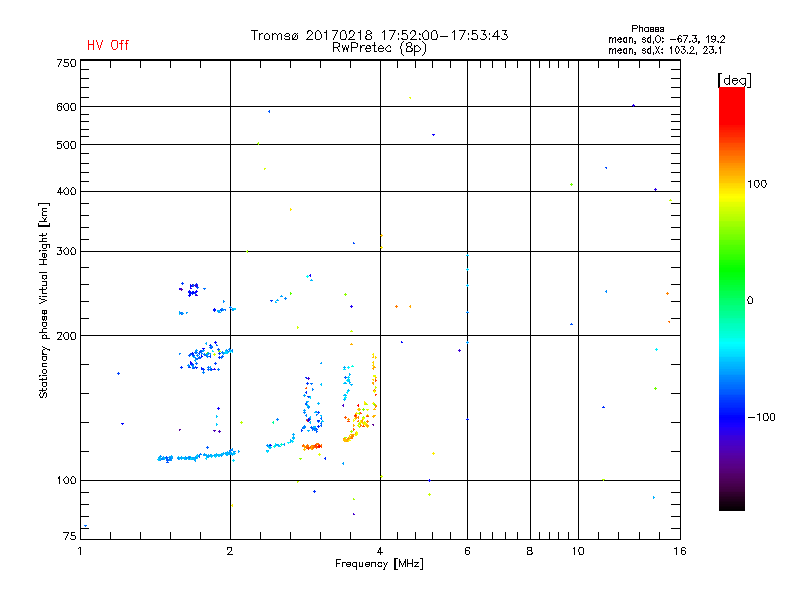Click the 'Frequency [MHz]' axis label
This screenshot has height=600, width=800.
coord(379,564)
